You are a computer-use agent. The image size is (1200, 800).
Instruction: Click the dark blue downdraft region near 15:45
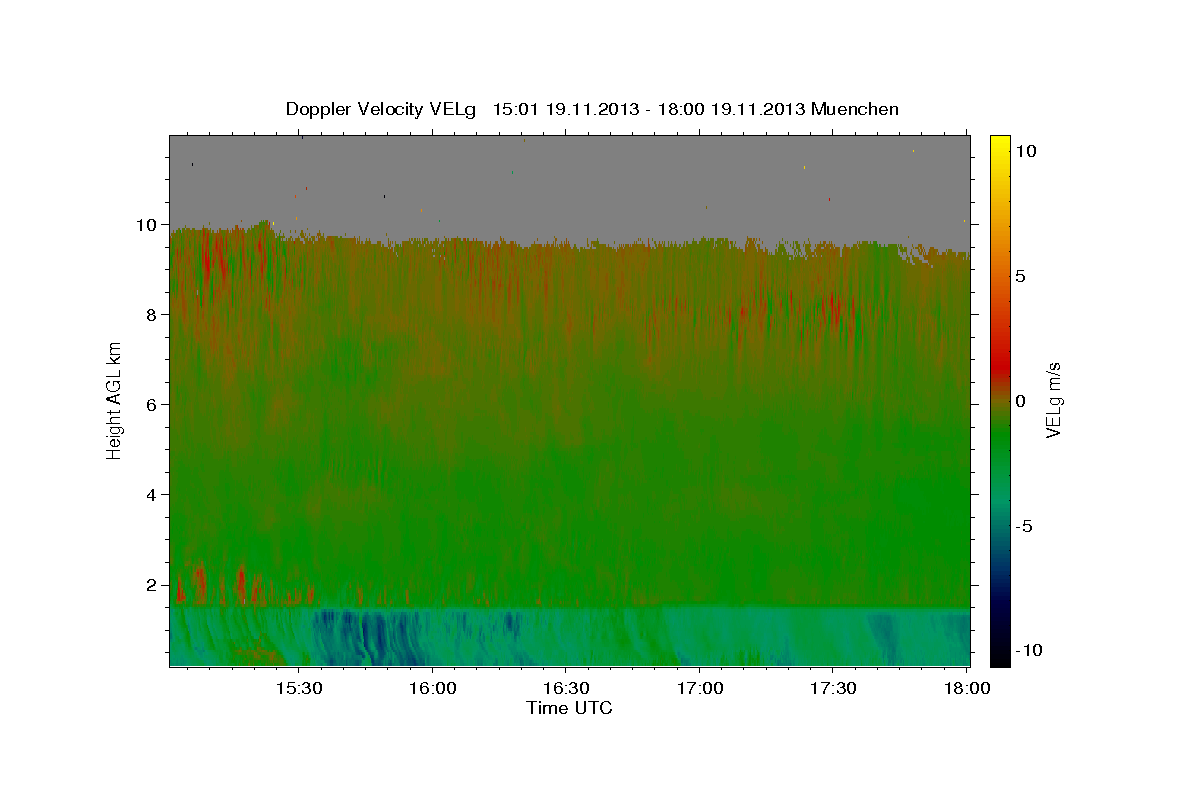click(x=365, y=637)
